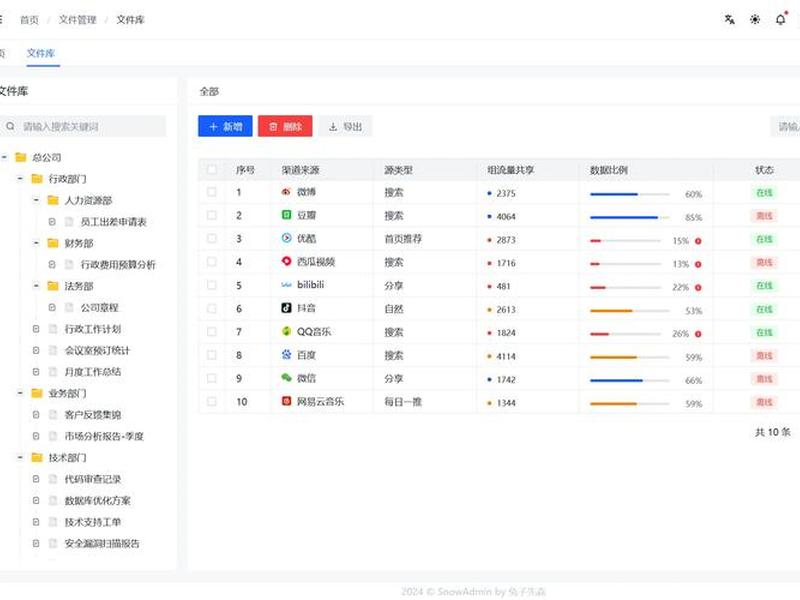Collapse the 业务部门 tree node

tap(20, 393)
